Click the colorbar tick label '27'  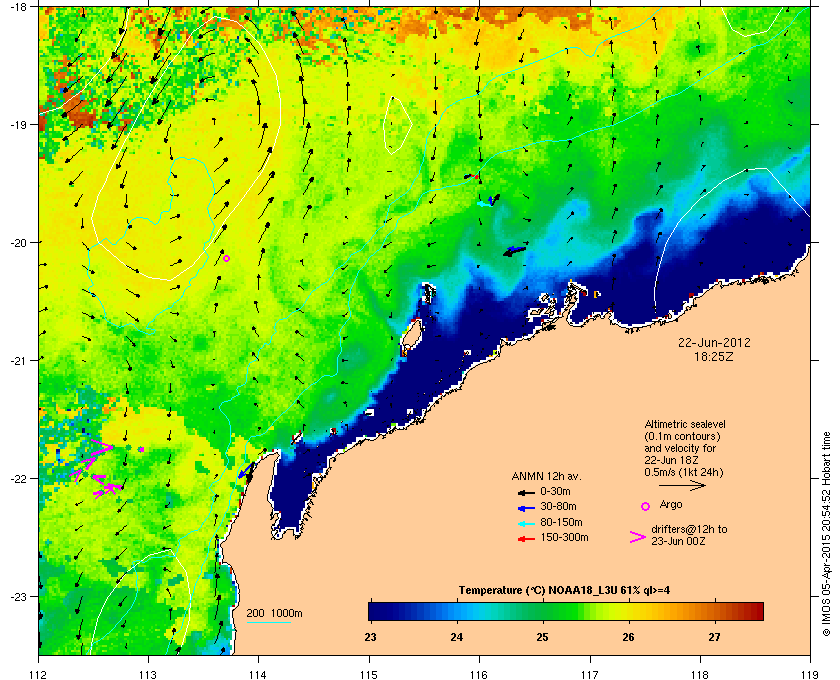715,637
